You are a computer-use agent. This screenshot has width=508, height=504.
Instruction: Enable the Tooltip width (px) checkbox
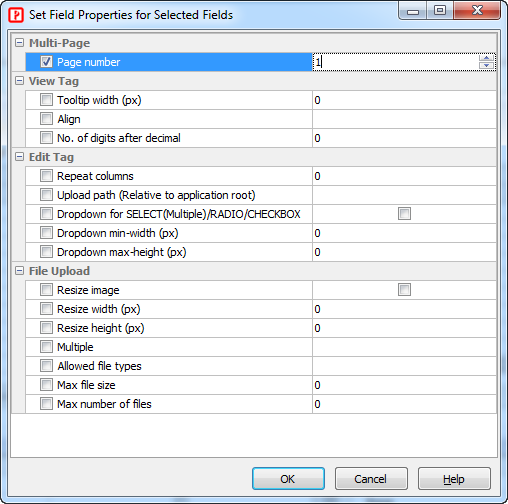coord(46,100)
